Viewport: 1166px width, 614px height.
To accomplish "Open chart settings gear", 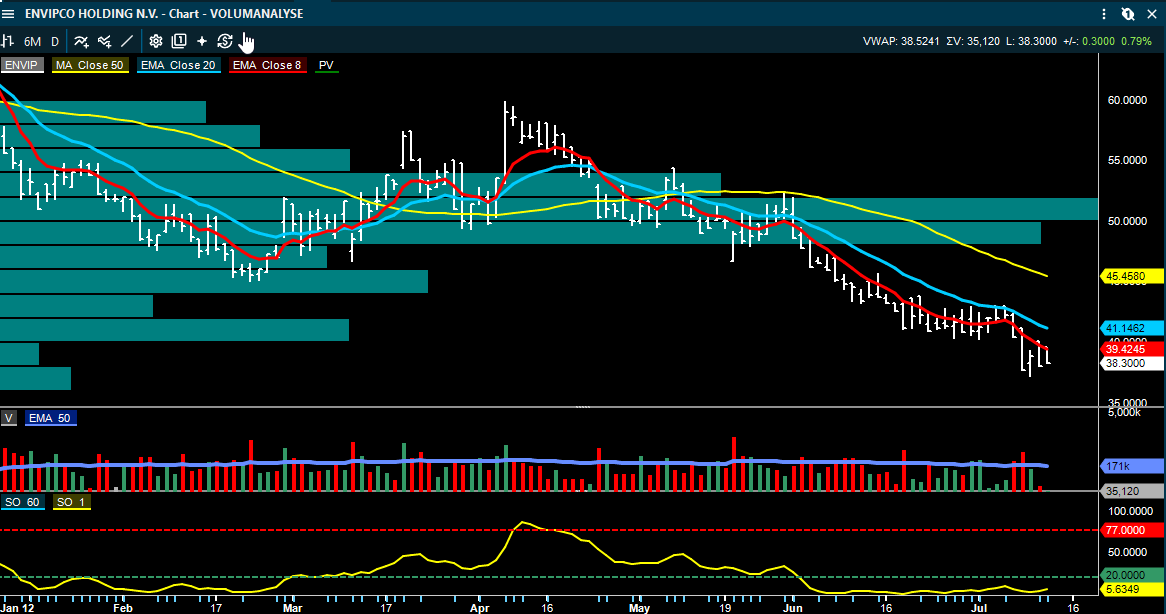I will pyautogui.click(x=156, y=42).
